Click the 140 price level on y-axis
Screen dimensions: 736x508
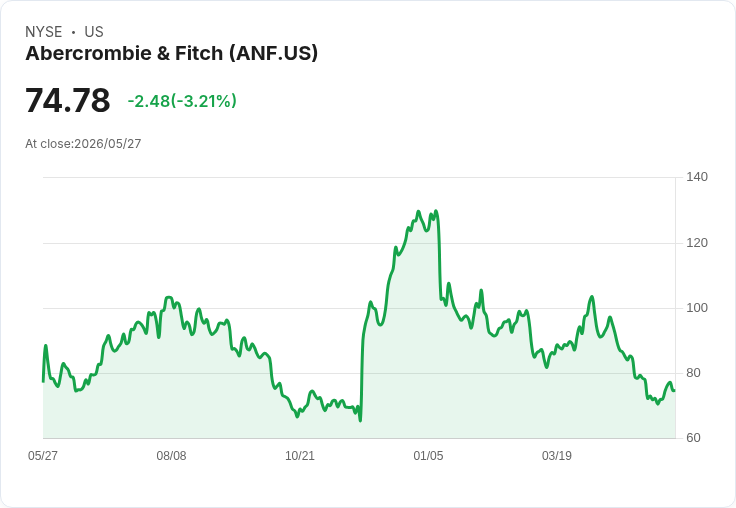coord(697,177)
